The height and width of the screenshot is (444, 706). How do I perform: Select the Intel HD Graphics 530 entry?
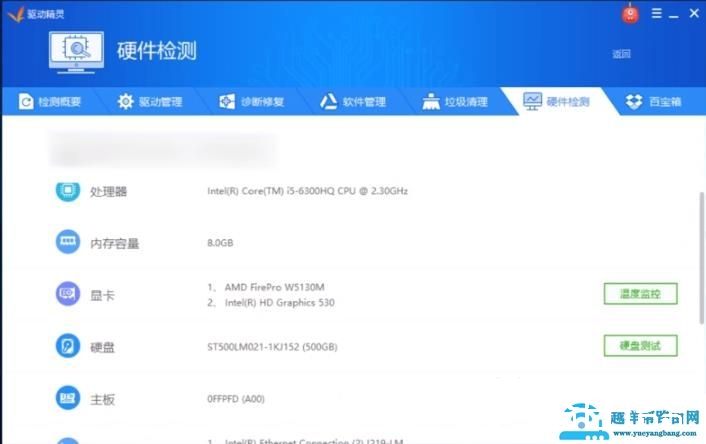pos(280,303)
